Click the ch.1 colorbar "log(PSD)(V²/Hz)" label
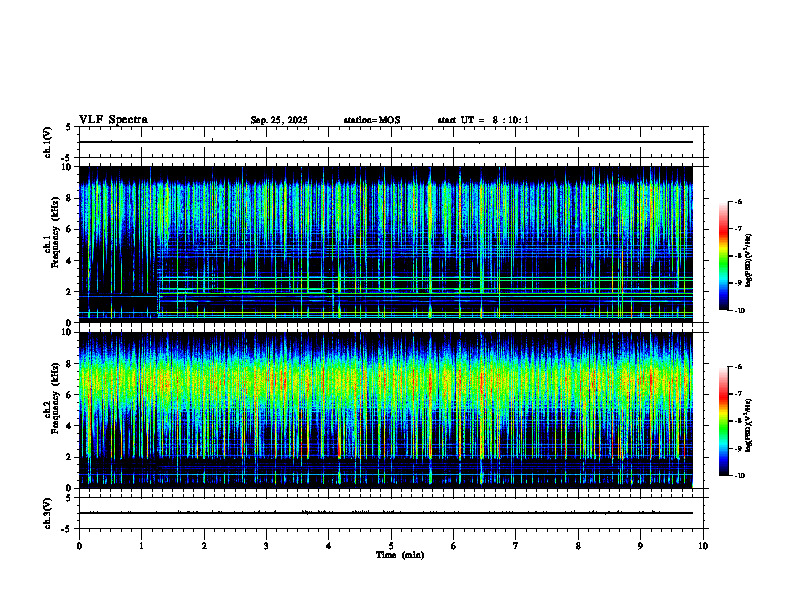 pos(748,261)
